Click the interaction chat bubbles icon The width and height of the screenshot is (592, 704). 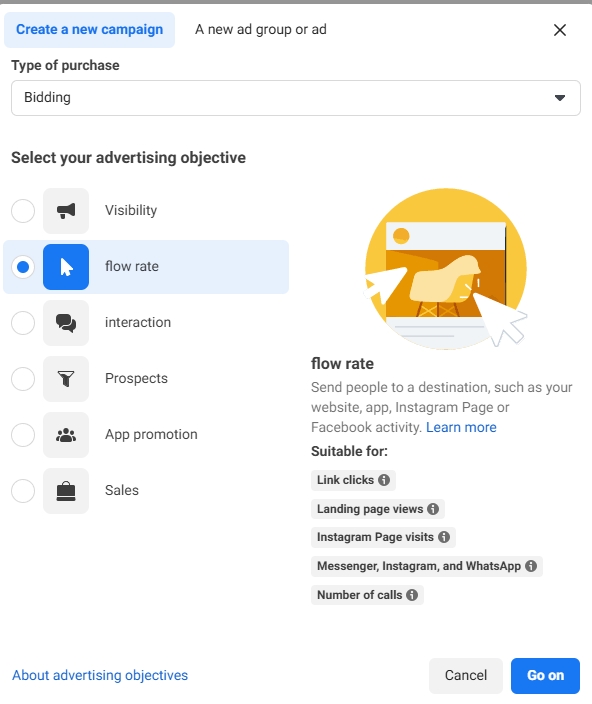click(x=66, y=323)
